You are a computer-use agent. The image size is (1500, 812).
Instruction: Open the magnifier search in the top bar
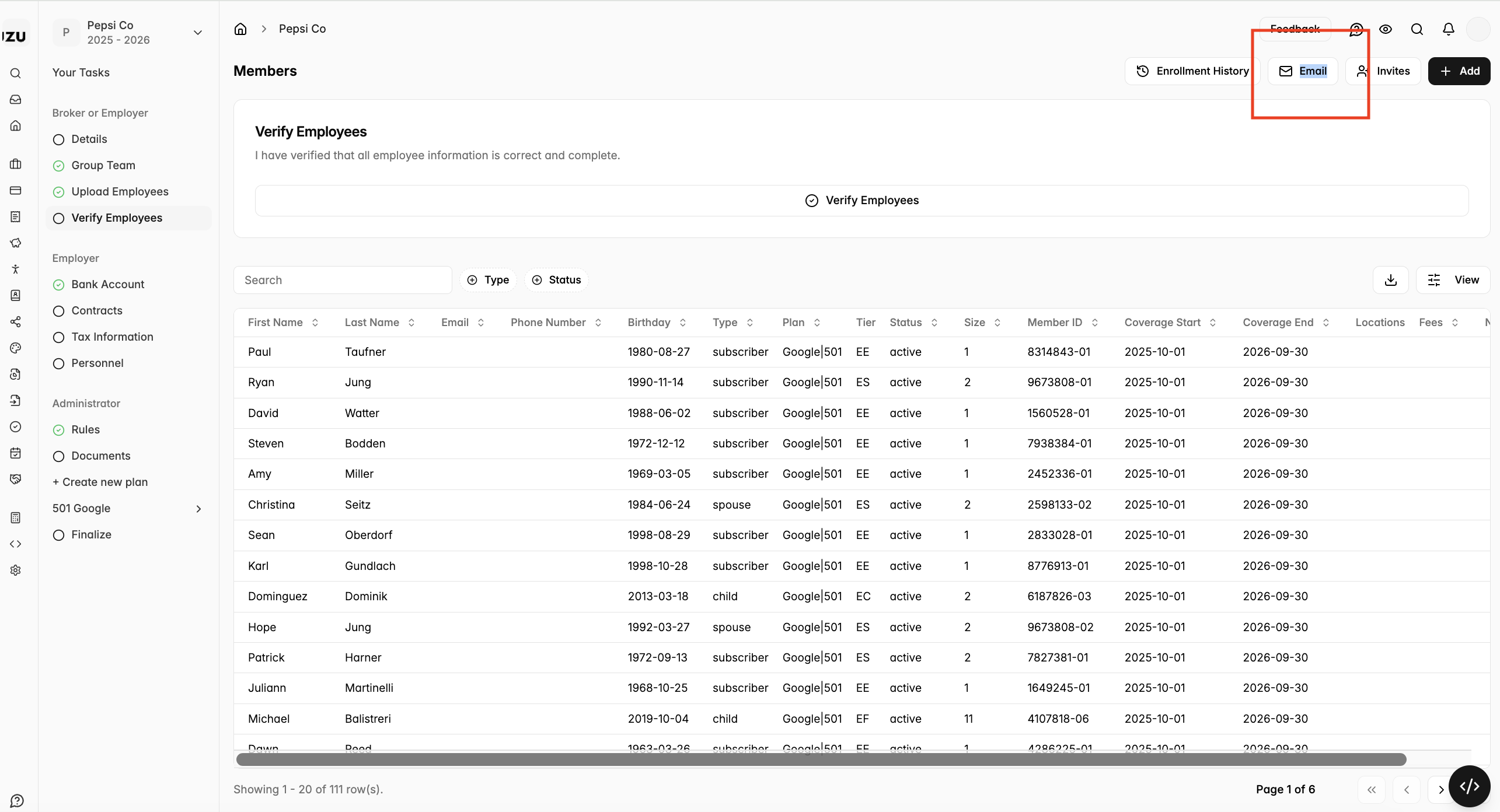point(1417,29)
